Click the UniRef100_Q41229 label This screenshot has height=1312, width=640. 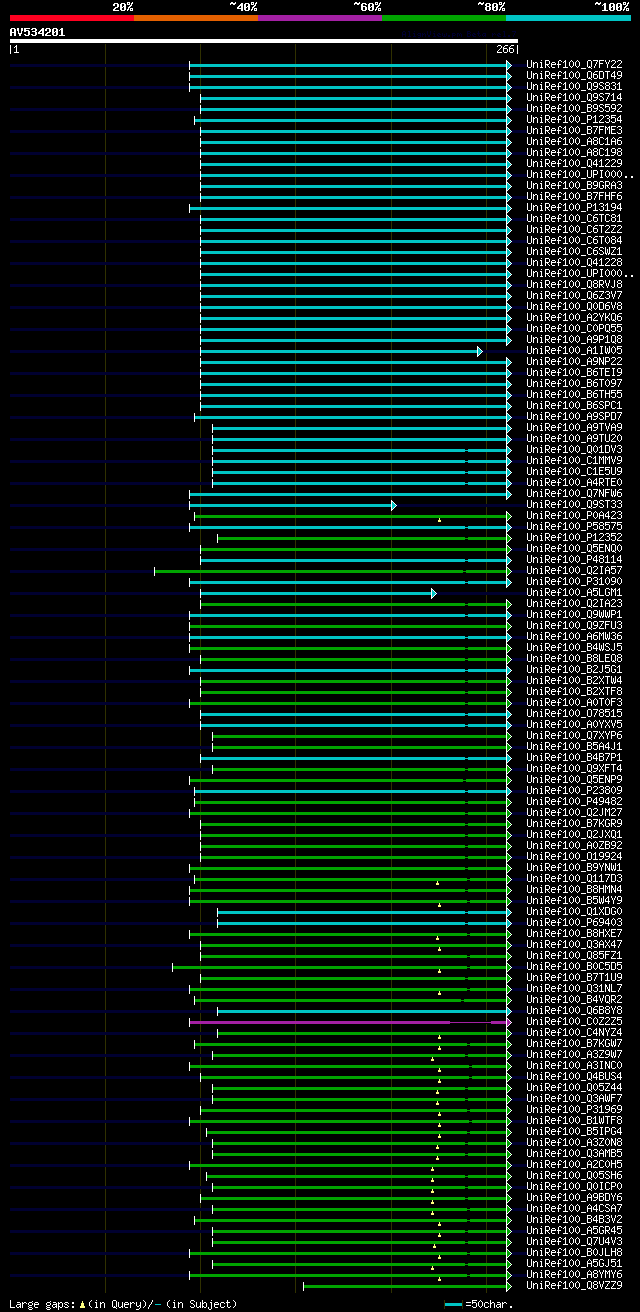pyautogui.click(x=575, y=163)
